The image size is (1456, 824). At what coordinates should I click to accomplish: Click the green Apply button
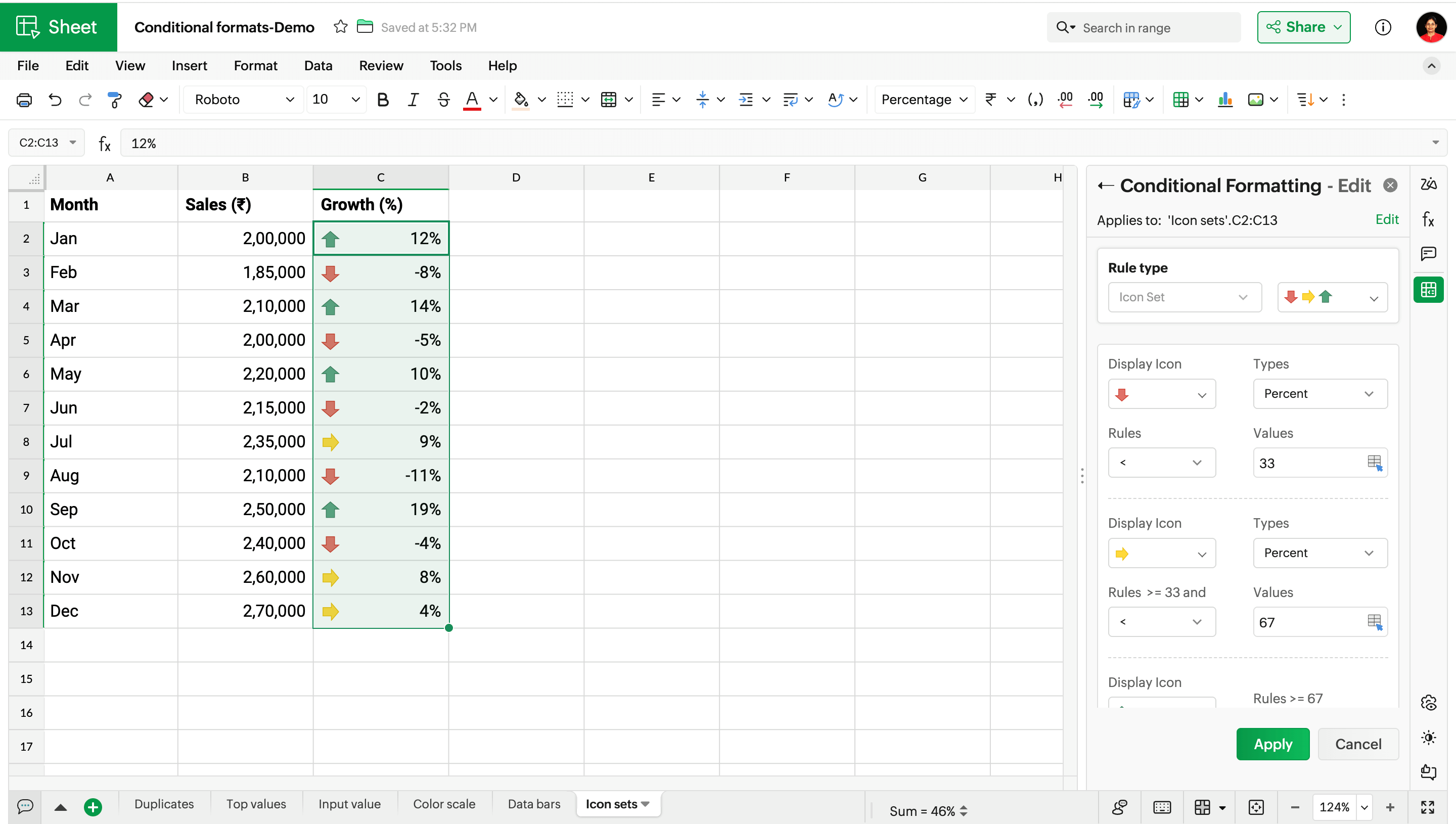1272,744
